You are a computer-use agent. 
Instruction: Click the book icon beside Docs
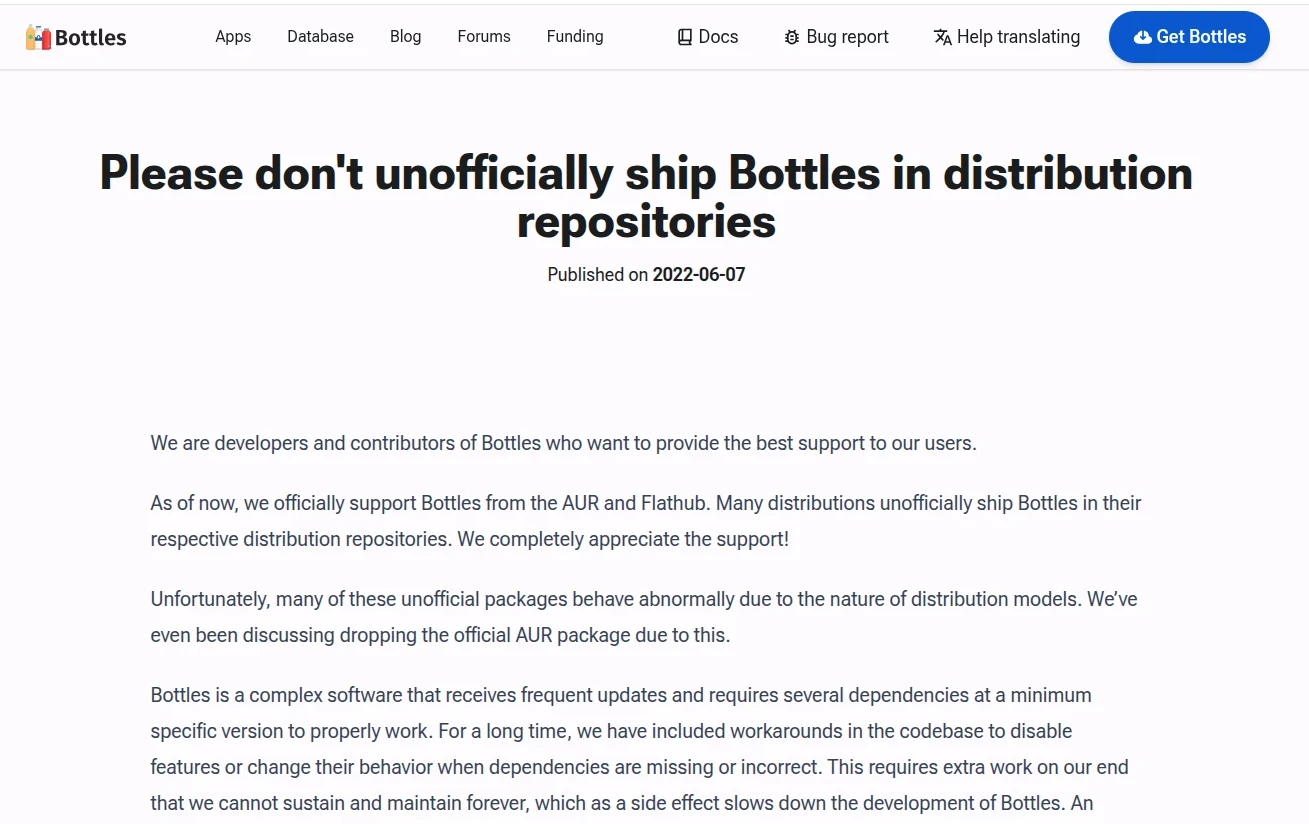[685, 38]
